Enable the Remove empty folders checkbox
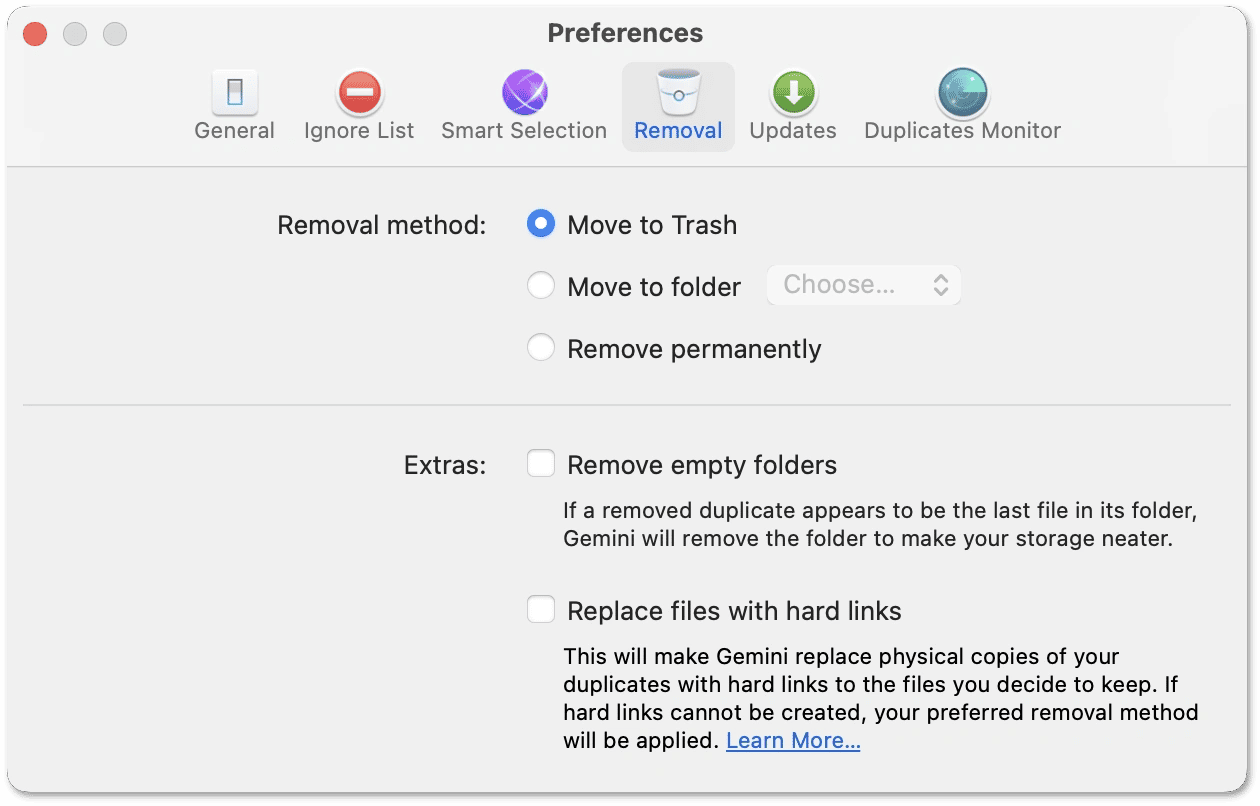 click(x=541, y=464)
